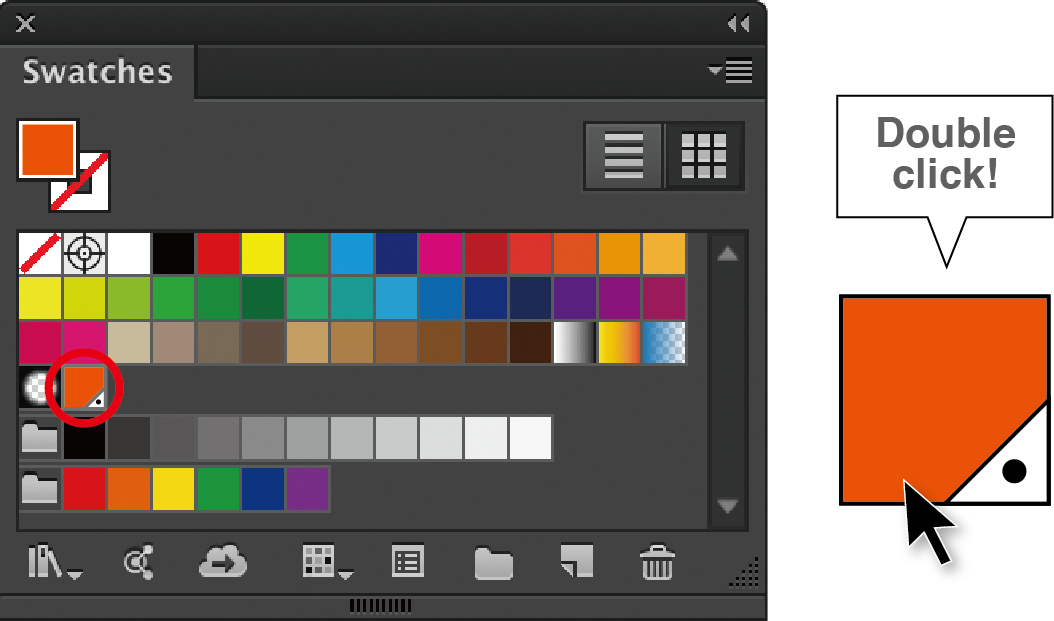The image size is (1054, 621).
Task: Select the grayscale color group folder
Action: coord(40,438)
